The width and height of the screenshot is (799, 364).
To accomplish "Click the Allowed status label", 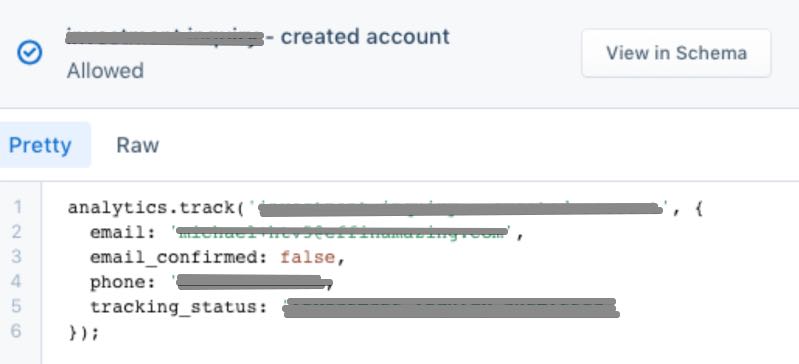I will [x=105, y=70].
